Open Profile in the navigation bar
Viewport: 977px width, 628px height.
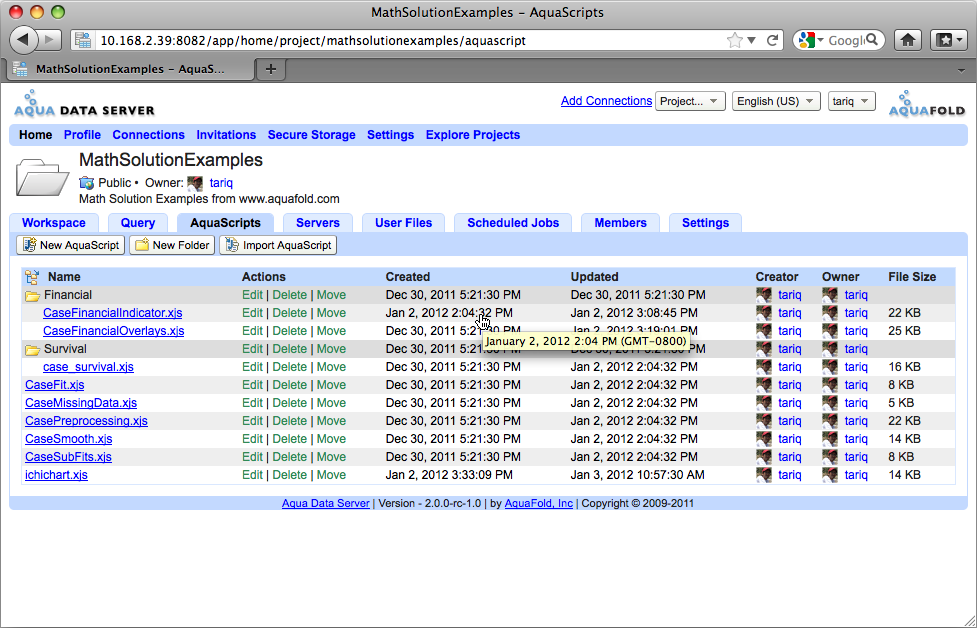click(82, 135)
